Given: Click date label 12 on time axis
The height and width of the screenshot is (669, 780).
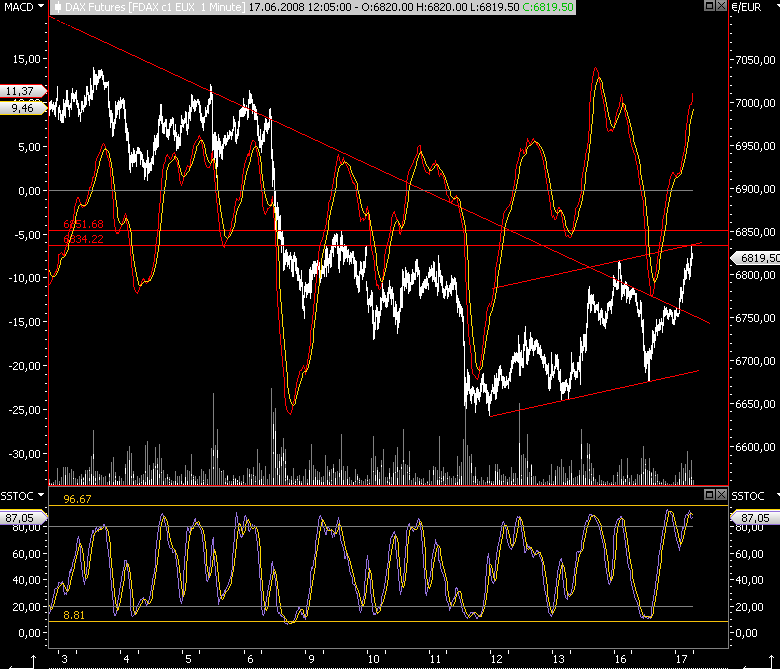Looking at the screenshot, I should (497, 659).
